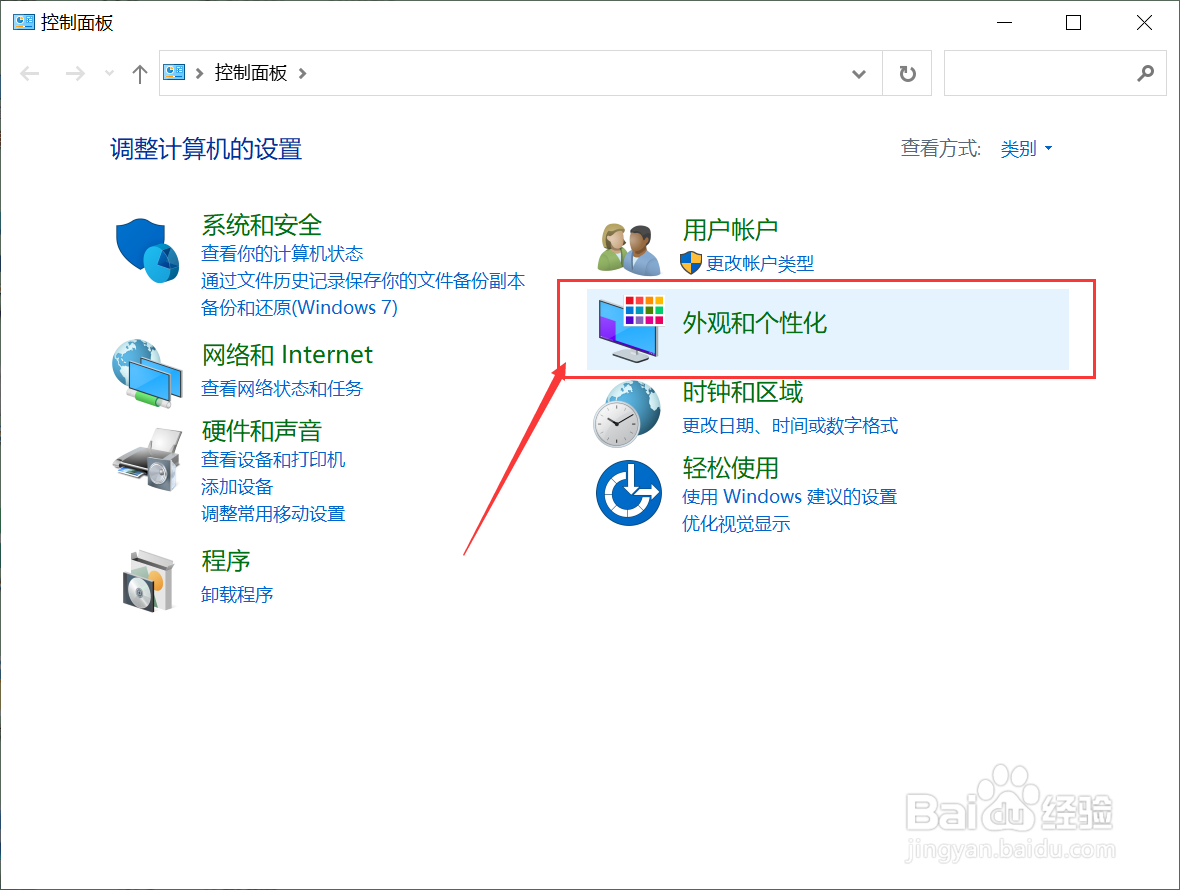
Task: Click the 用户帐户 people icon
Action: point(627,245)
